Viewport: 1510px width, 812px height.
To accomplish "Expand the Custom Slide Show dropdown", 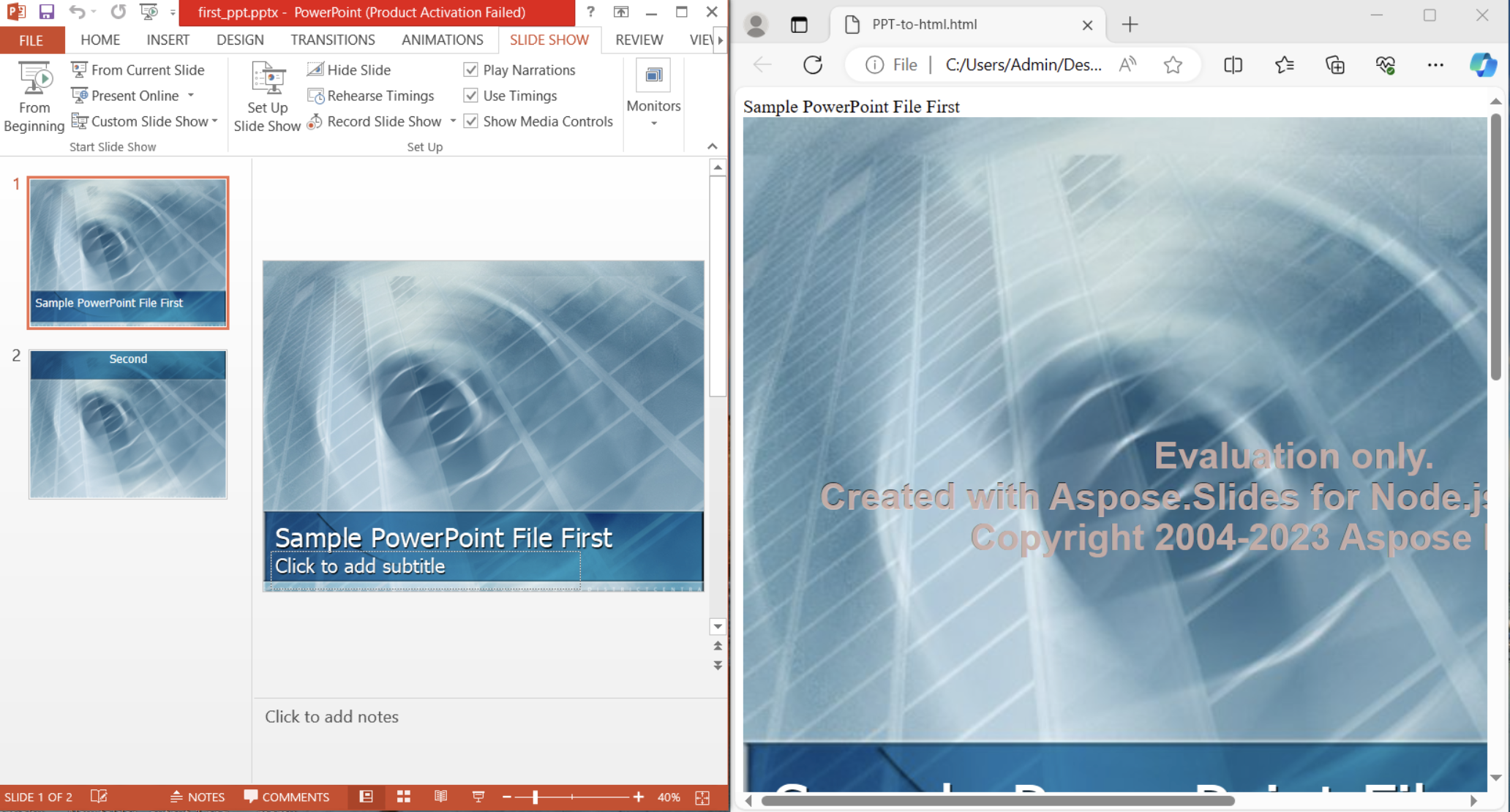I will pos(214,121).
